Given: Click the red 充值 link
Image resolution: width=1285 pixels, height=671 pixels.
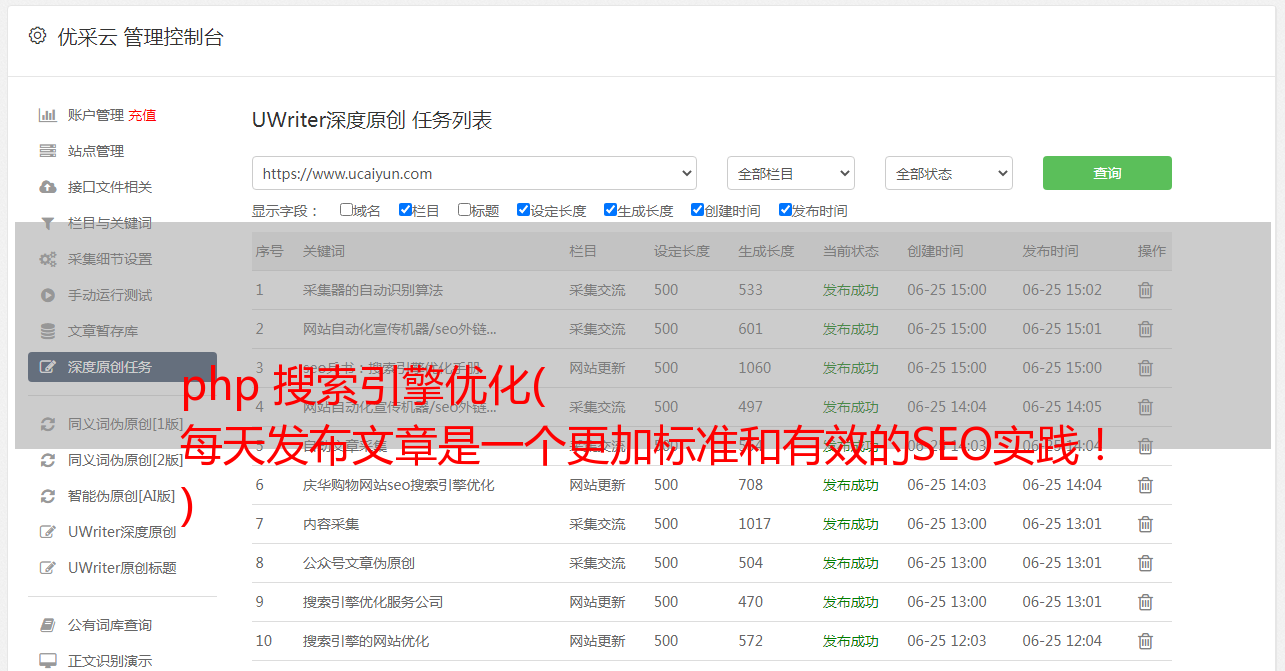Looking at the screenshot, I should point(142,115).
